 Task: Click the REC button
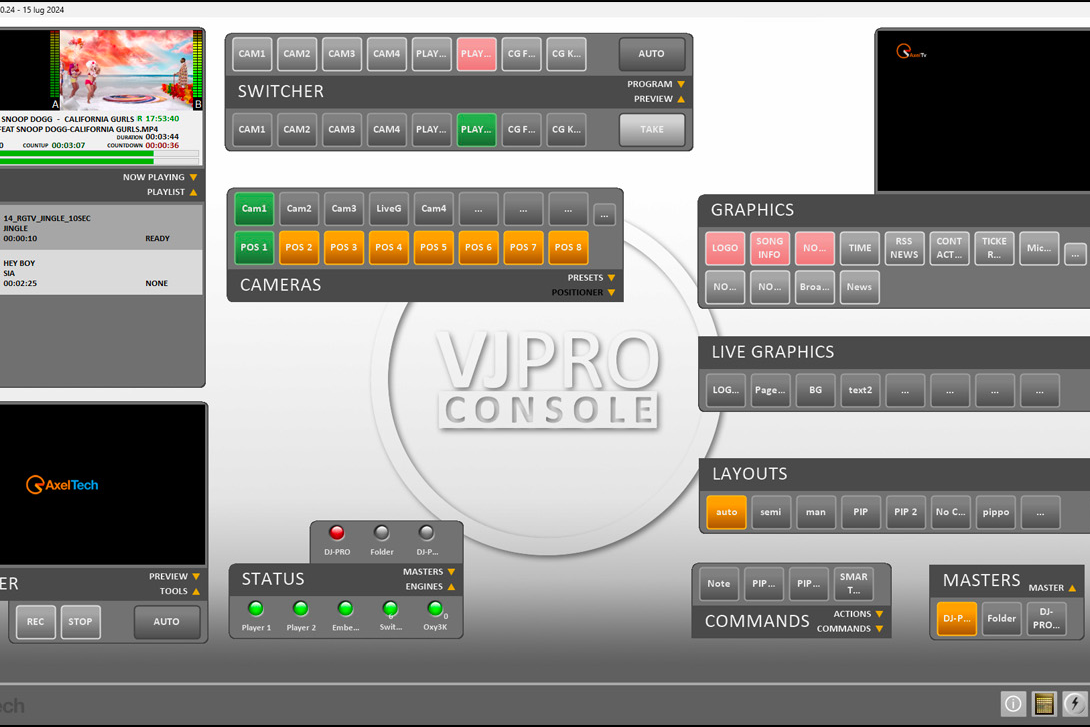click(35, 622)
